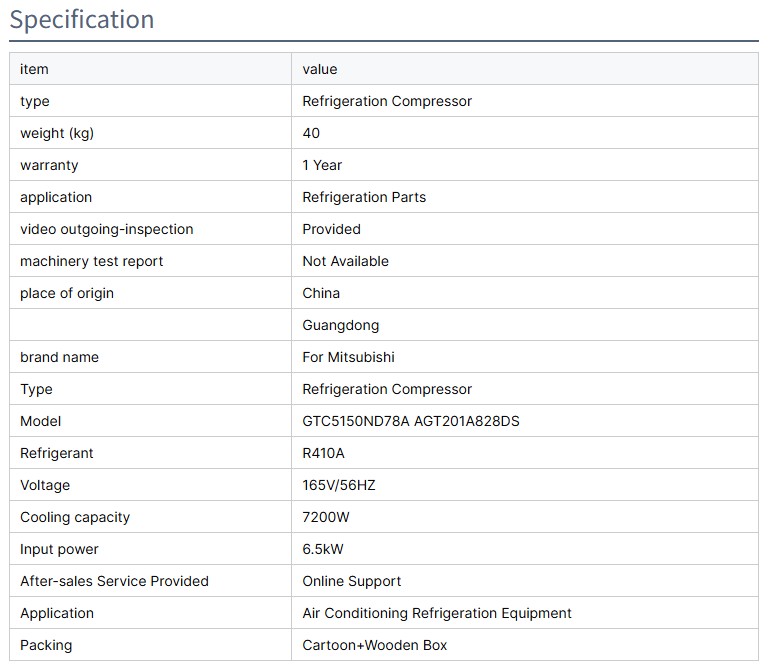Screen dimensions: 771x670
Task: Select the 'place of origin' label
Action: point(67,293)
